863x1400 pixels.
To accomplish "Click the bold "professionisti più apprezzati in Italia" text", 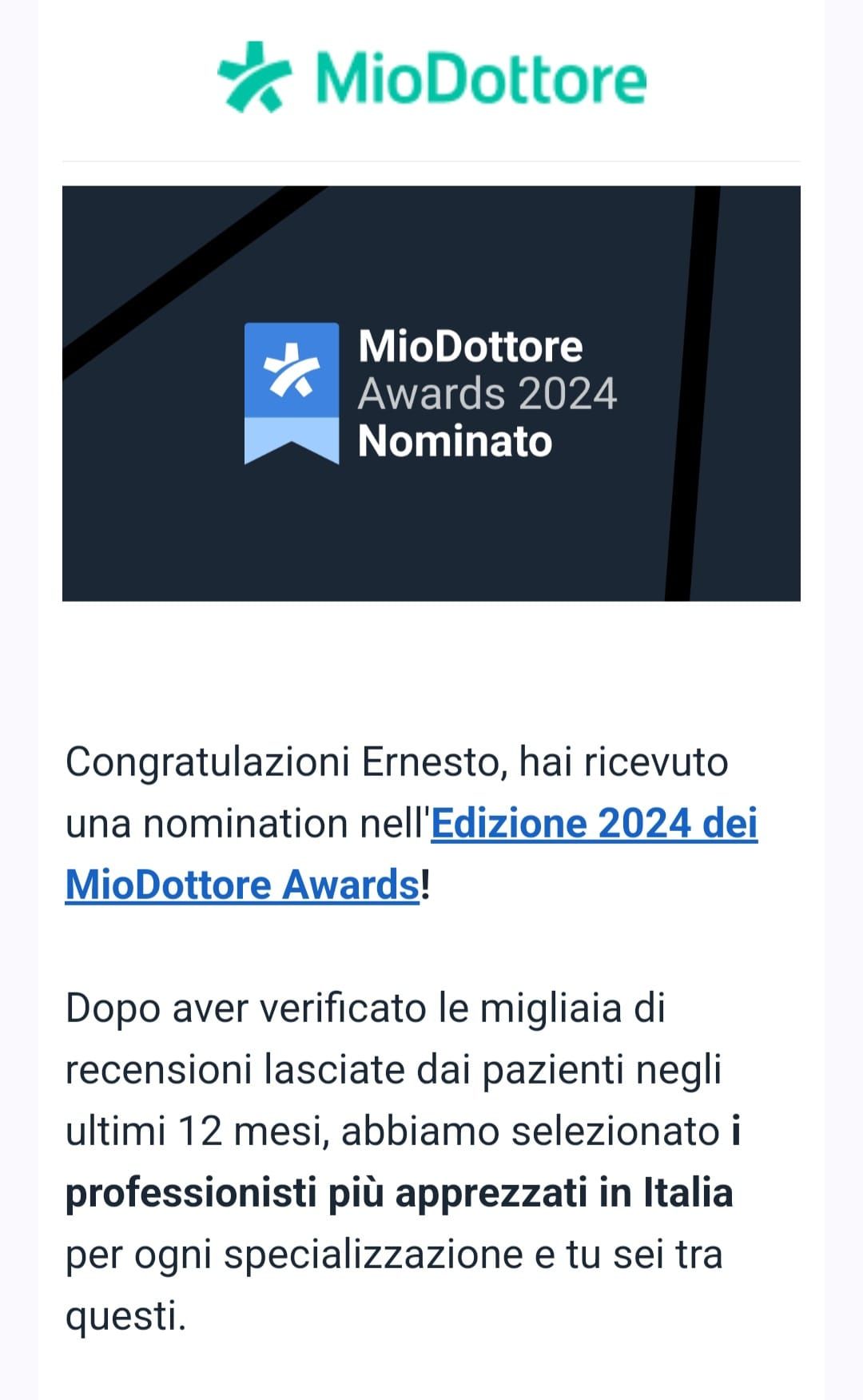I will coord(399,1193).
